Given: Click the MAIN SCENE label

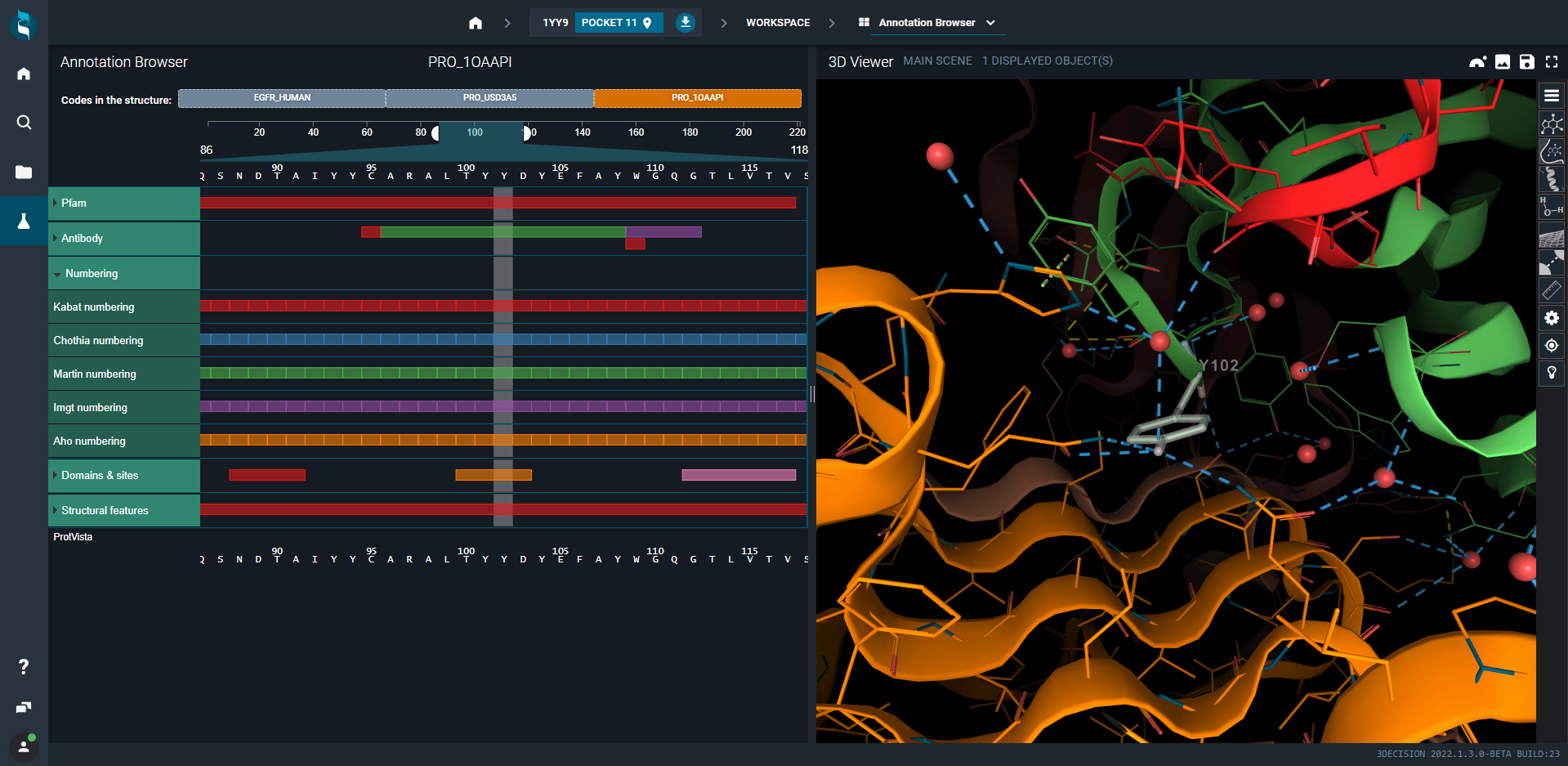Looking at the screenshot, I should tap(937, 61).
